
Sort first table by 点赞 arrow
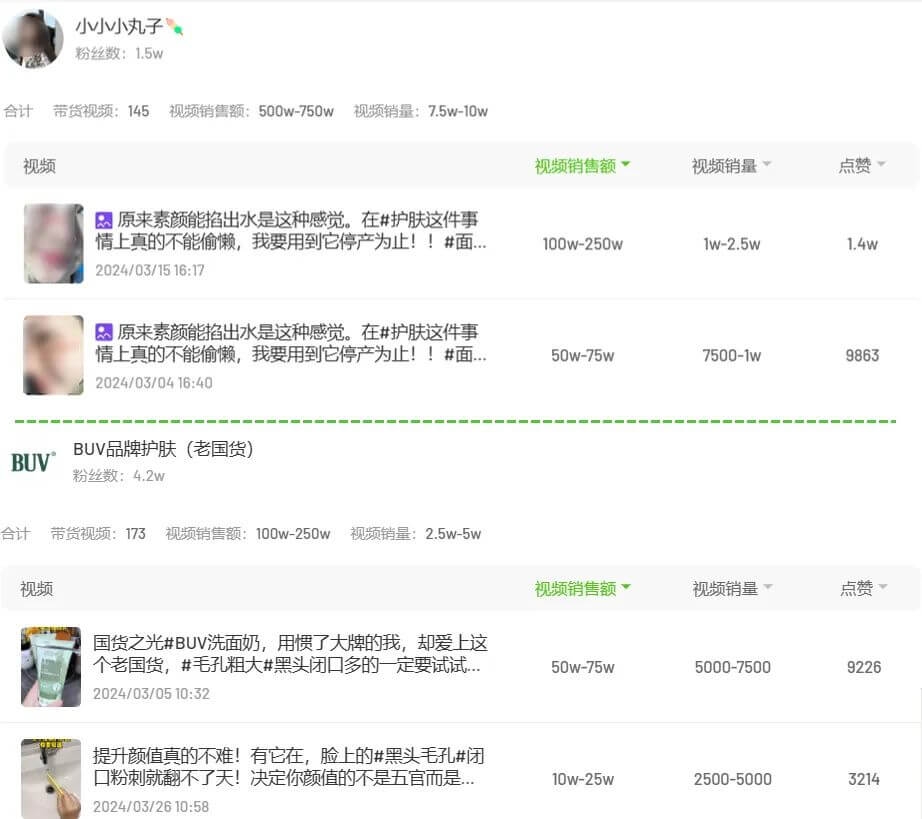881,164
